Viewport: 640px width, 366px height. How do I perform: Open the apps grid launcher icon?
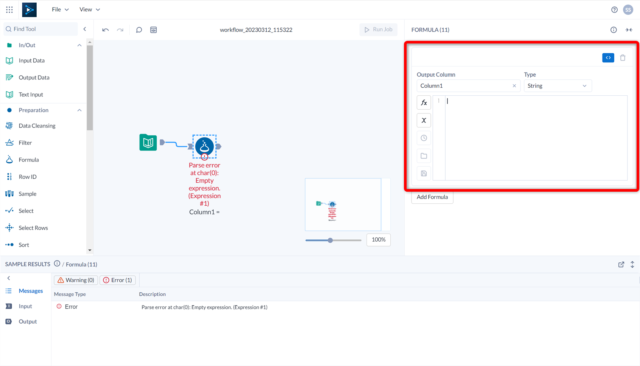click(9, 9)
